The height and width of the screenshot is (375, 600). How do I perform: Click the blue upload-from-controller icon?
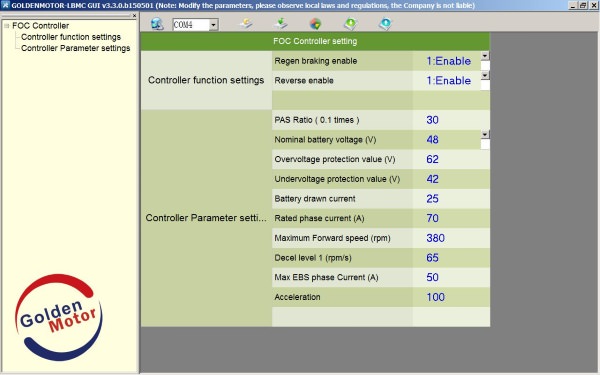[385, 24]
